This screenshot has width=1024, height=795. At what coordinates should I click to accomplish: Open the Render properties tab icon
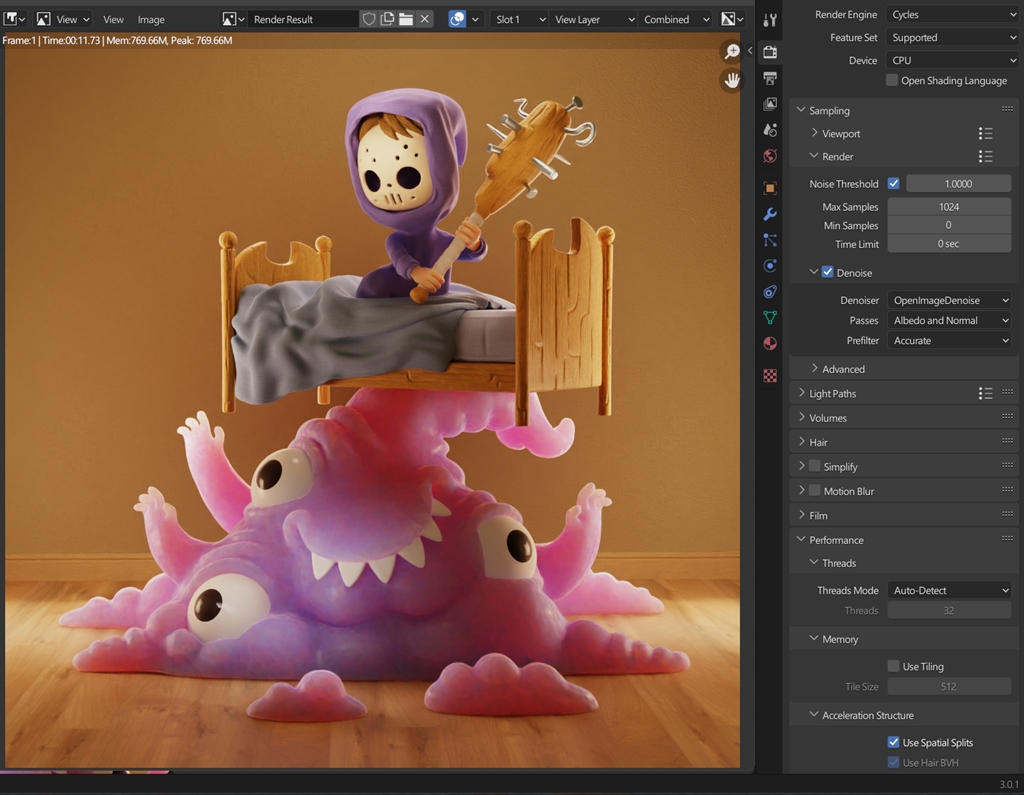coord(770,52)
